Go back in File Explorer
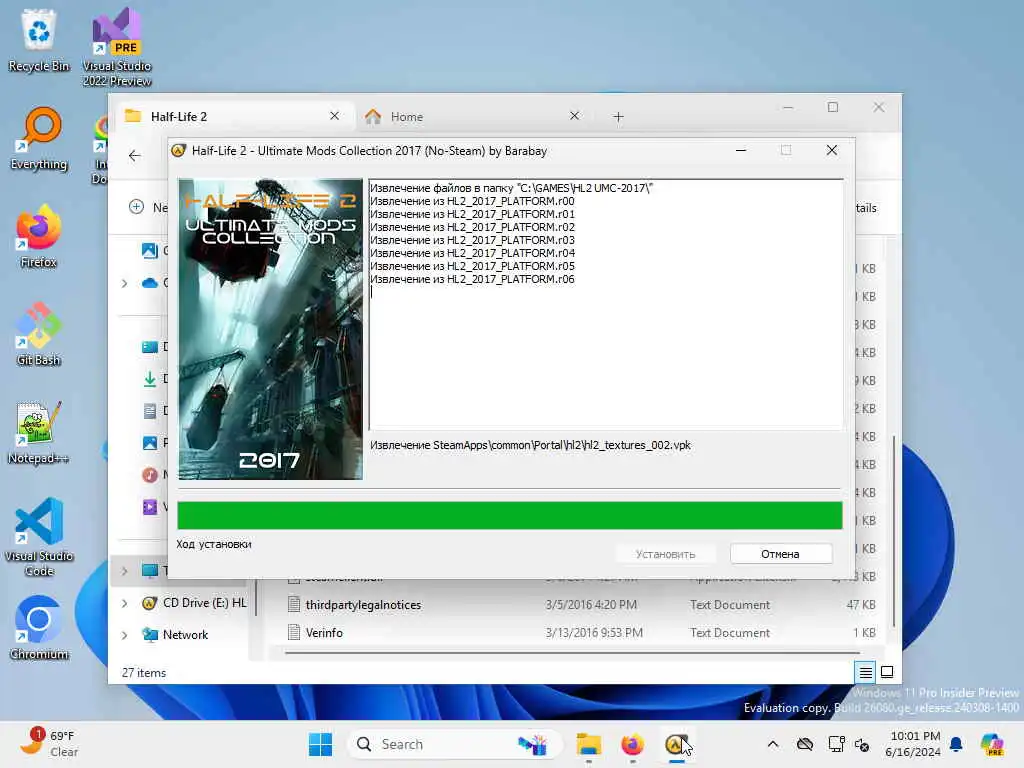Screen dimensions: 1024x768 point(135,155)
